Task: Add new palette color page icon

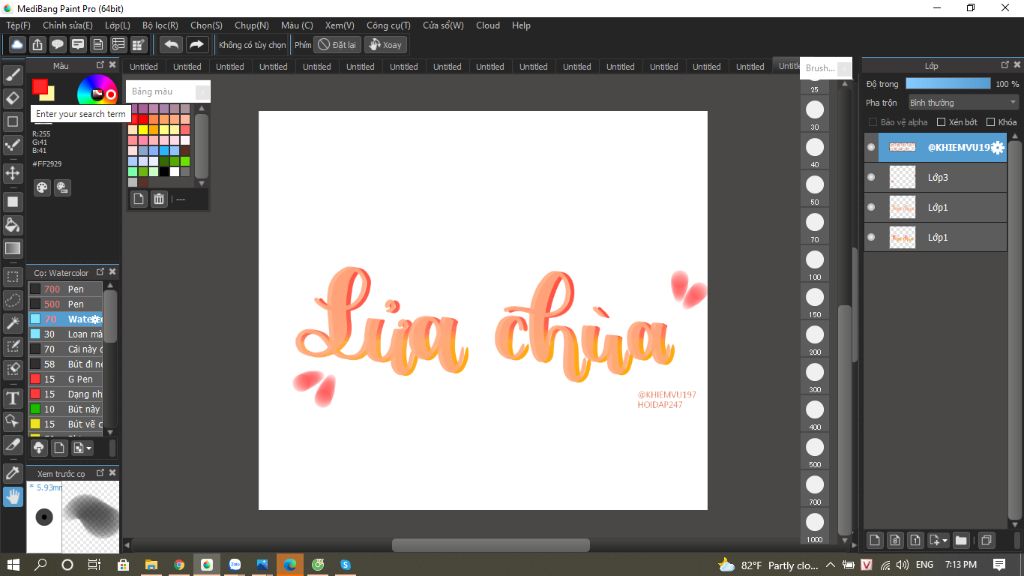Action: coord(138,199)
